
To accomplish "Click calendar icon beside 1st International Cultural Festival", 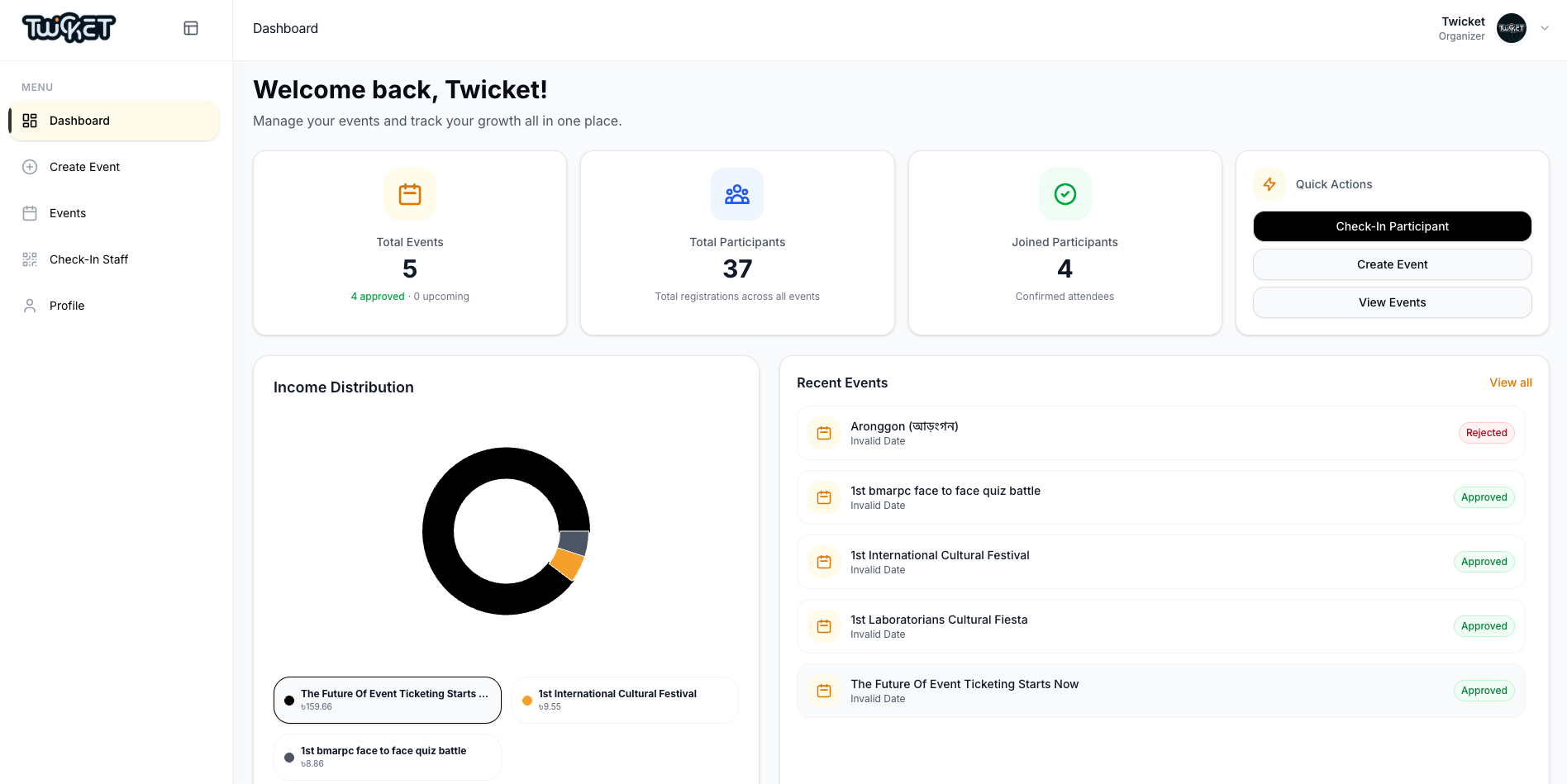I will click(824, 562).
